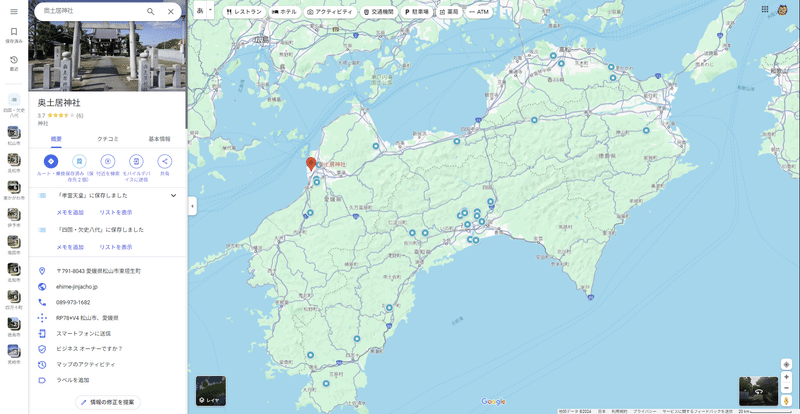Viewport: 800px width, 414px height.
Task: Clear the search box with X
Action: click(x=171, y=11)
